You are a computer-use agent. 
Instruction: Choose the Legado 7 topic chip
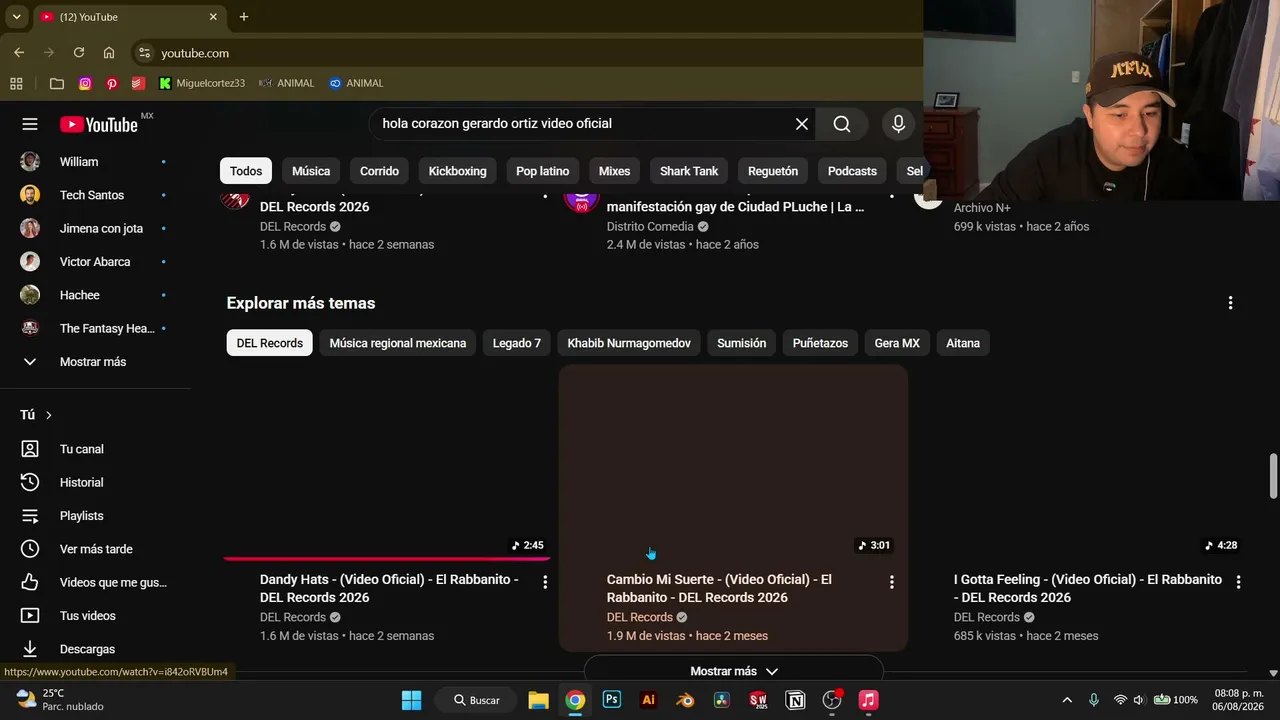[x=517, y=343]
